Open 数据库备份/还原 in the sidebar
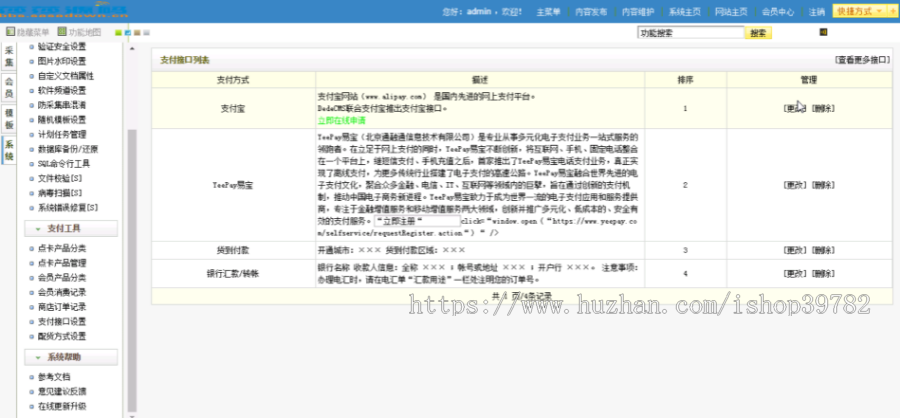900x418 pixels. pyautogui.click(x=68, y=149)
